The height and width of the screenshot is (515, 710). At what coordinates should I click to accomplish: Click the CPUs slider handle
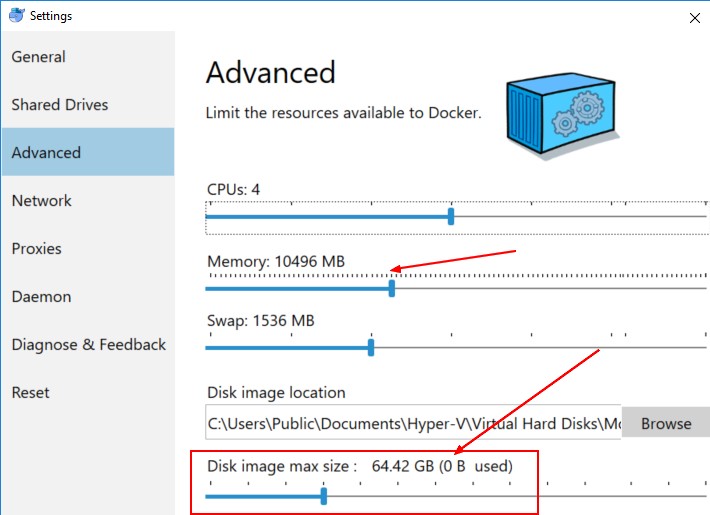click(451, 216)
